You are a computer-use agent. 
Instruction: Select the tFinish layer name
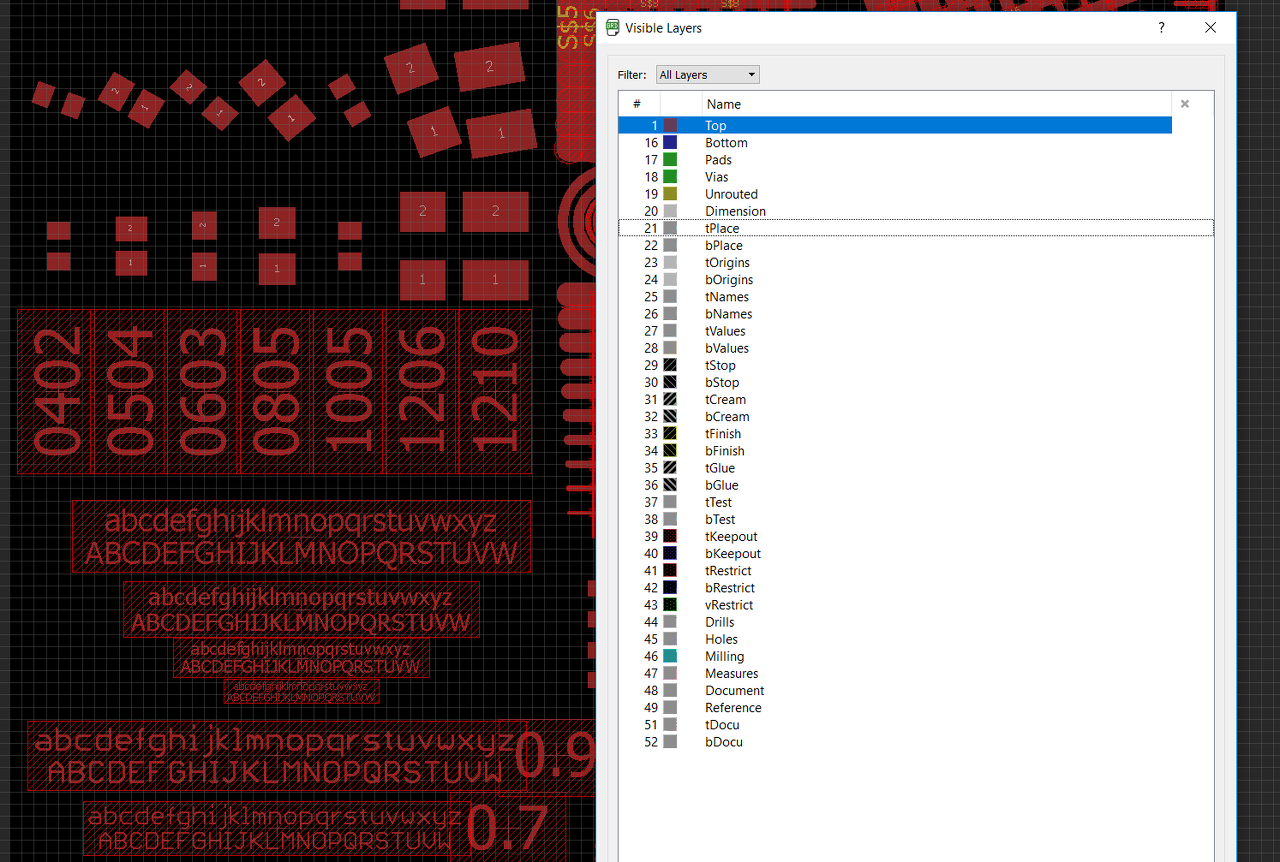coord(723,433)
